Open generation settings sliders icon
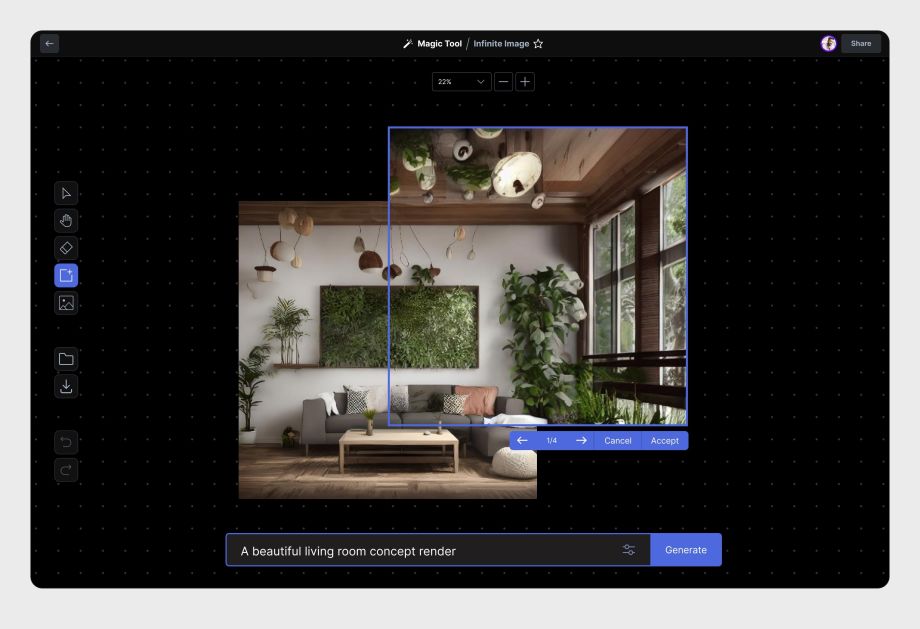The image size is (920, 629). click(x=629, y=550)
